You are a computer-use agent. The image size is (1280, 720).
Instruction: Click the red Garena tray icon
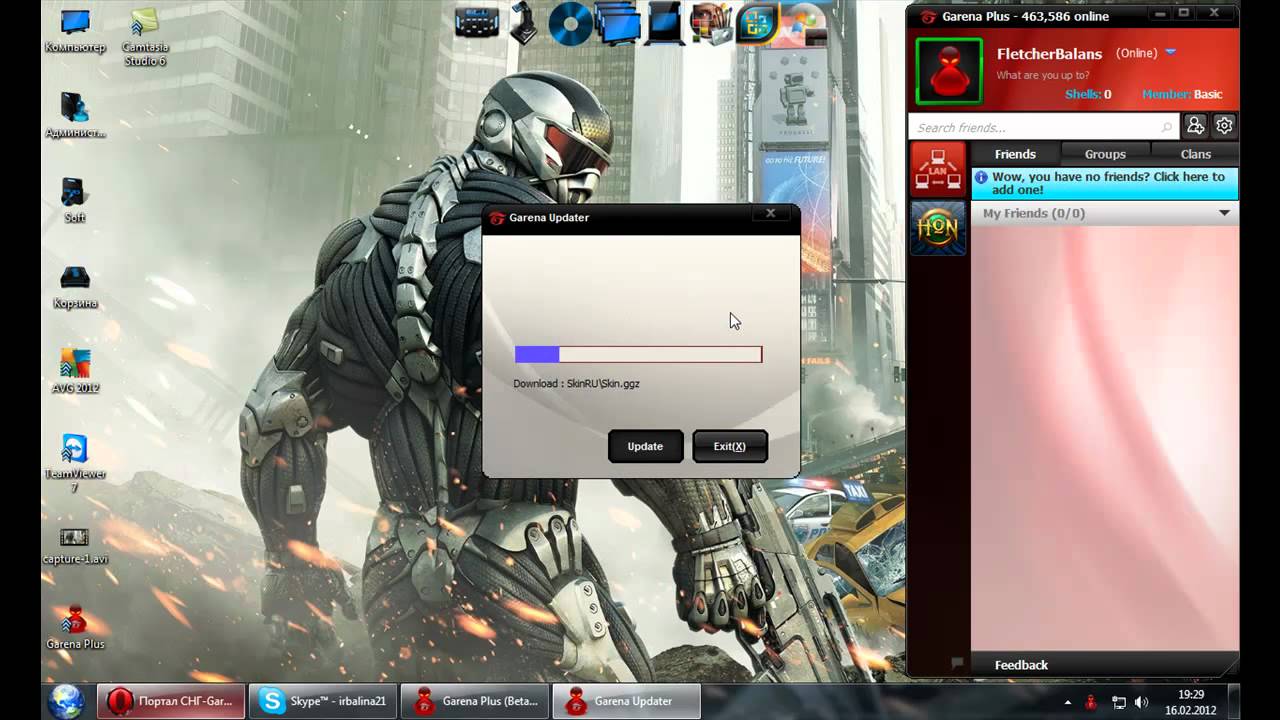1091,702
